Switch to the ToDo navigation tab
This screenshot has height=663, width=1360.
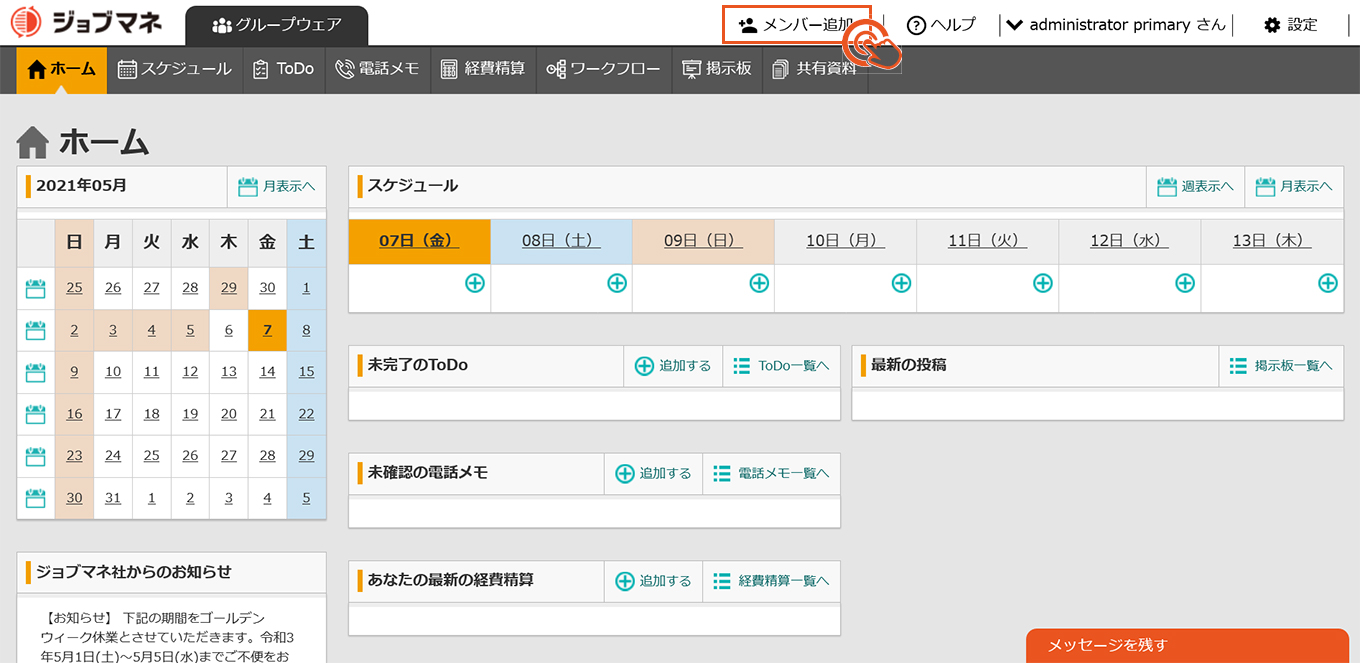[284, 69]
